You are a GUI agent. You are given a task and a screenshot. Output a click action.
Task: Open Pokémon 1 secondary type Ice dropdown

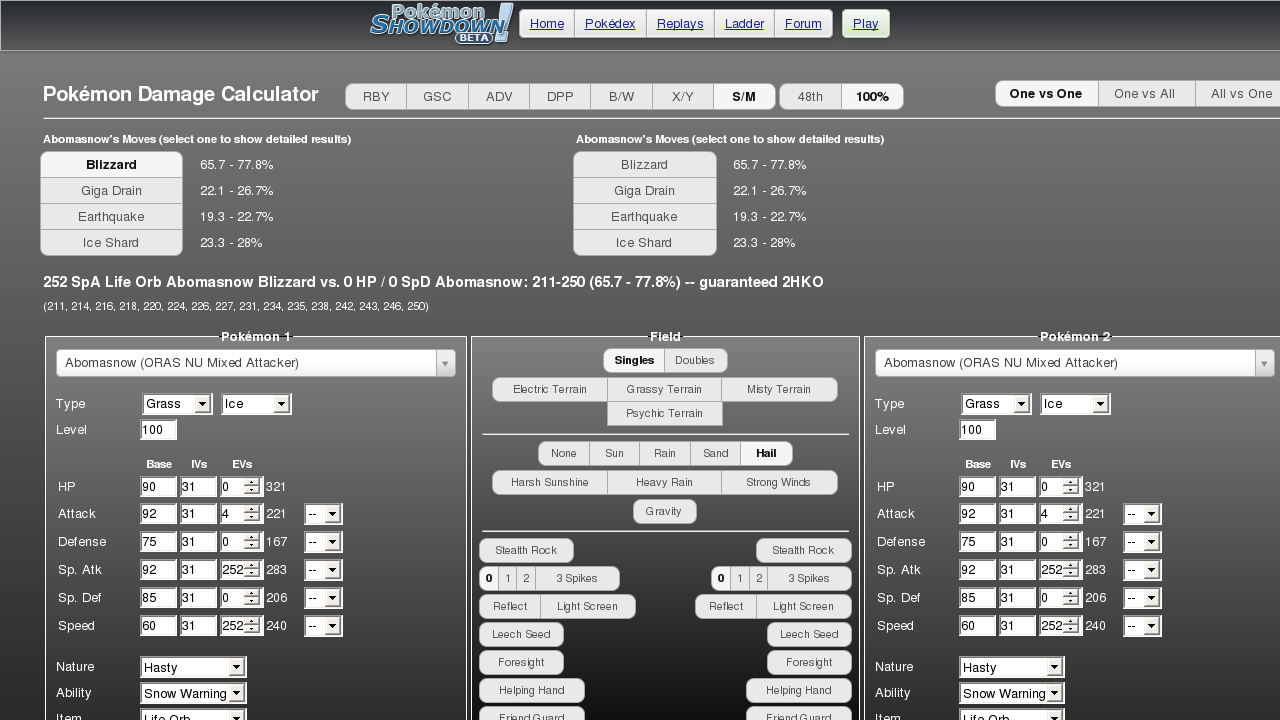[x=256, y=404]
